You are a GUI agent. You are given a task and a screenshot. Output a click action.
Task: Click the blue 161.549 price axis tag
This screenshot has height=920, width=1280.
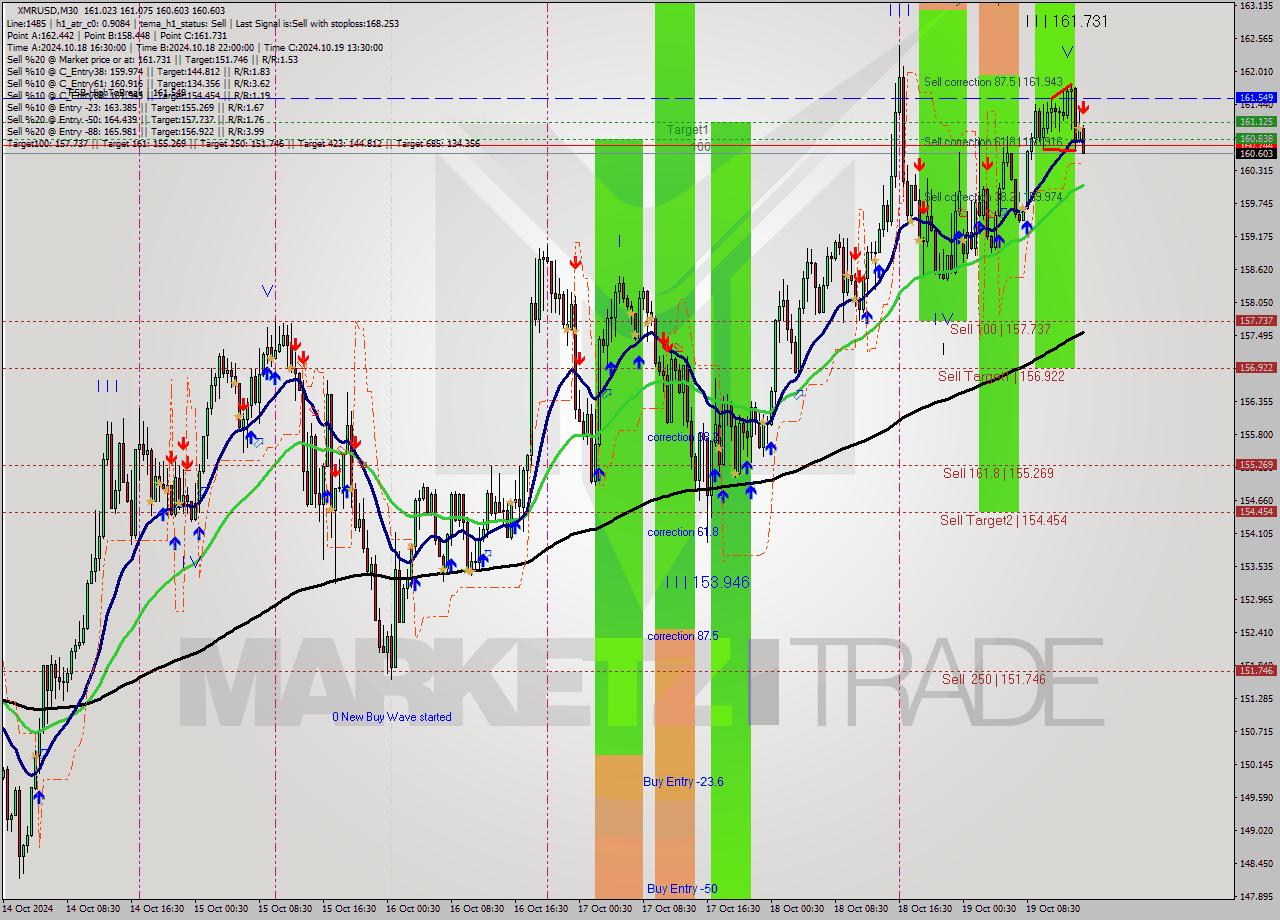pyautogui.click(x=1256, y=98)
